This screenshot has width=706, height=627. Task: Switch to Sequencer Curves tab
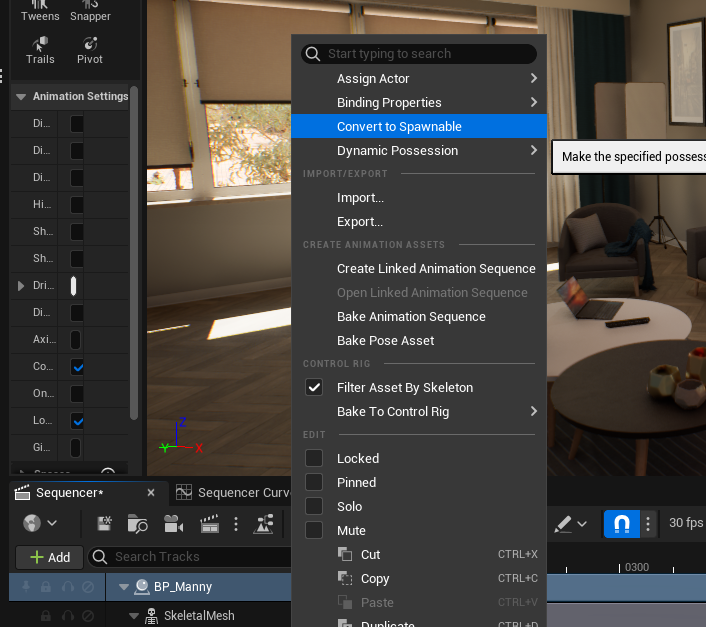(234, 493)
